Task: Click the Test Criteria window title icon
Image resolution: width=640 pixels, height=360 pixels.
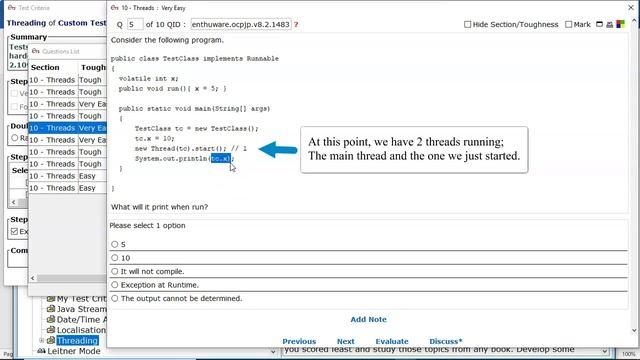Action: (x=11, y=8)
